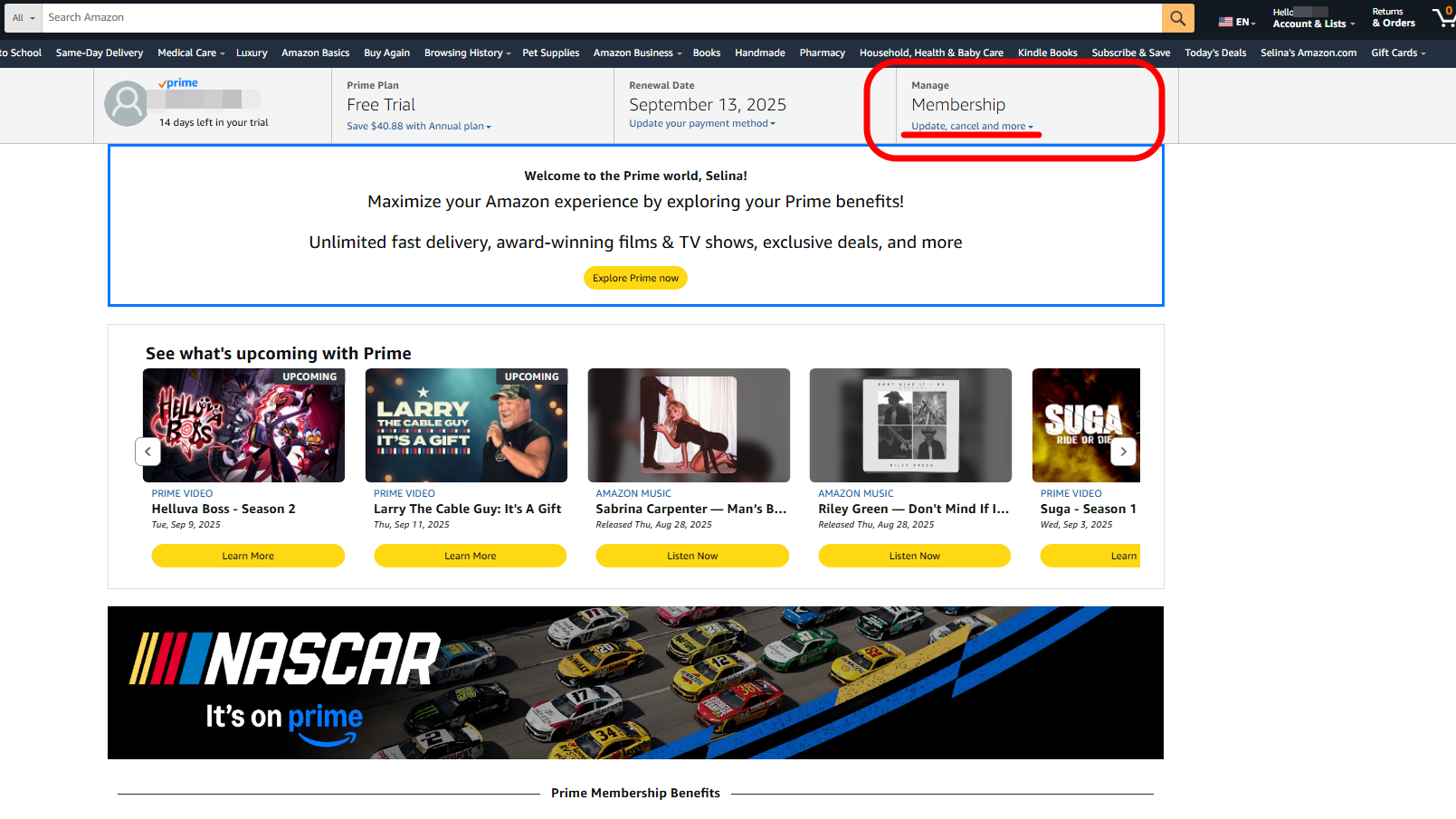Open Riley Green album thumbnail
The image size is (1456, 819).
(x=910, y=425)
